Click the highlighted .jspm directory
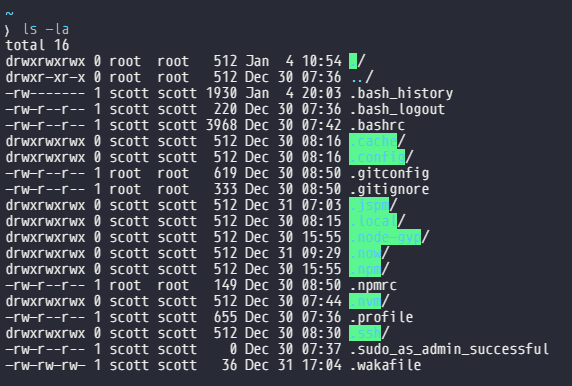 (x=369, y=205)
